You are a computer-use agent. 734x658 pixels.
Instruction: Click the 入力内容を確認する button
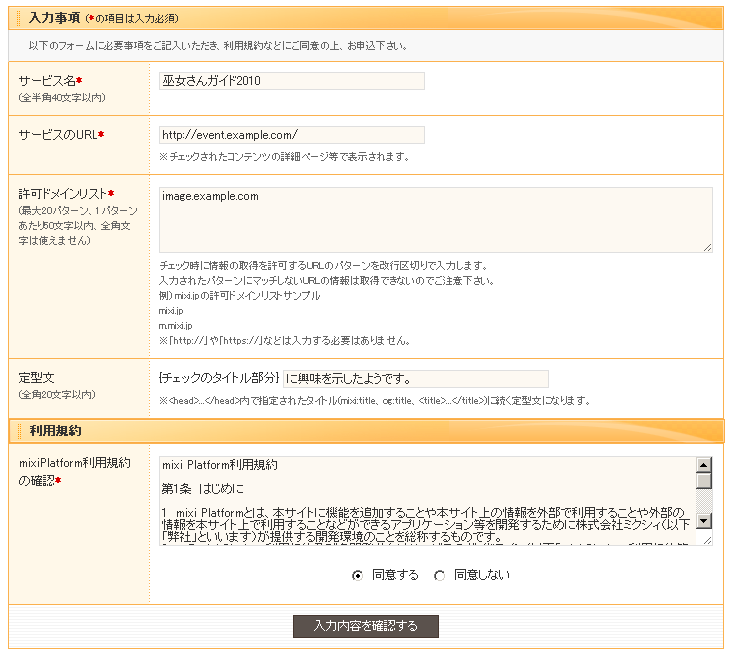point(366,626)
